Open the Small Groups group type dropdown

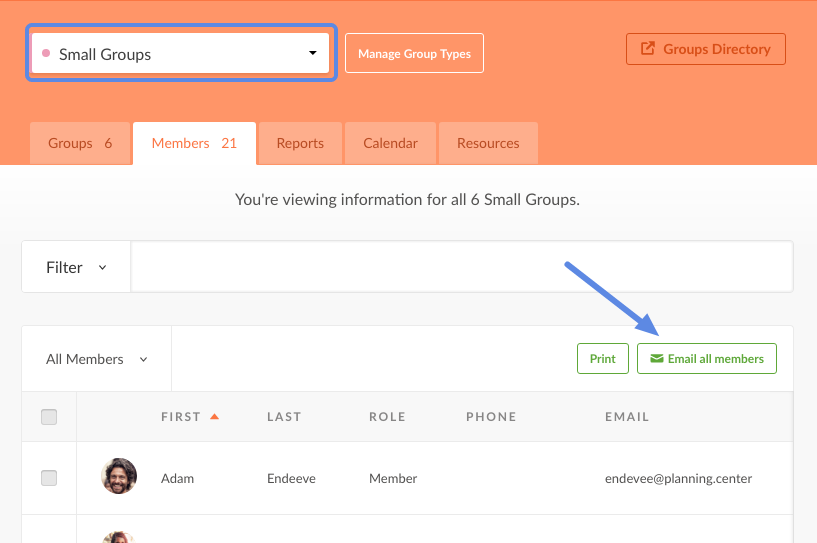tap(180, 53)
